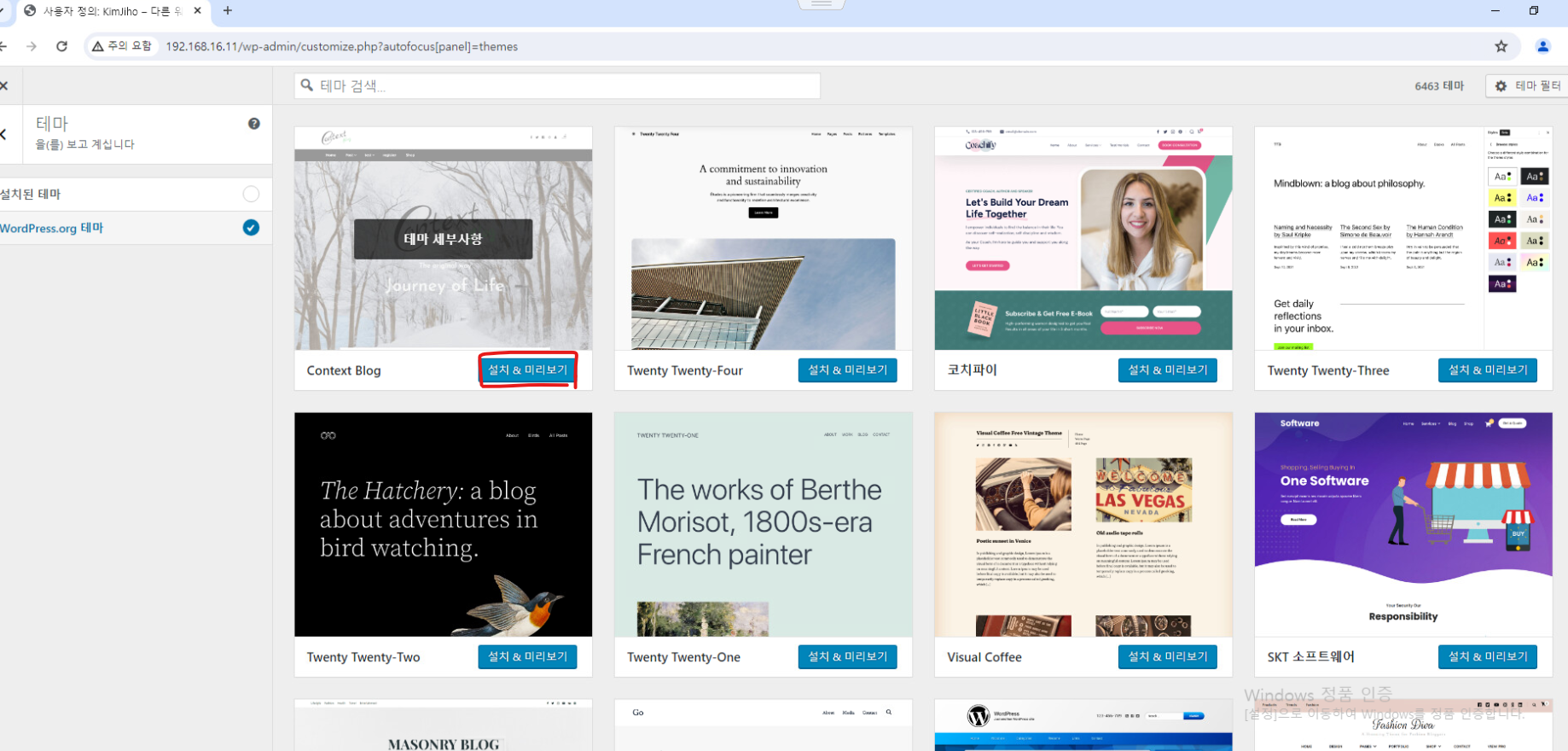Bookmark this page with the star icon
Viewport: 1568px width, 751px height.
pyautogui.click(x=1501, y=46)
